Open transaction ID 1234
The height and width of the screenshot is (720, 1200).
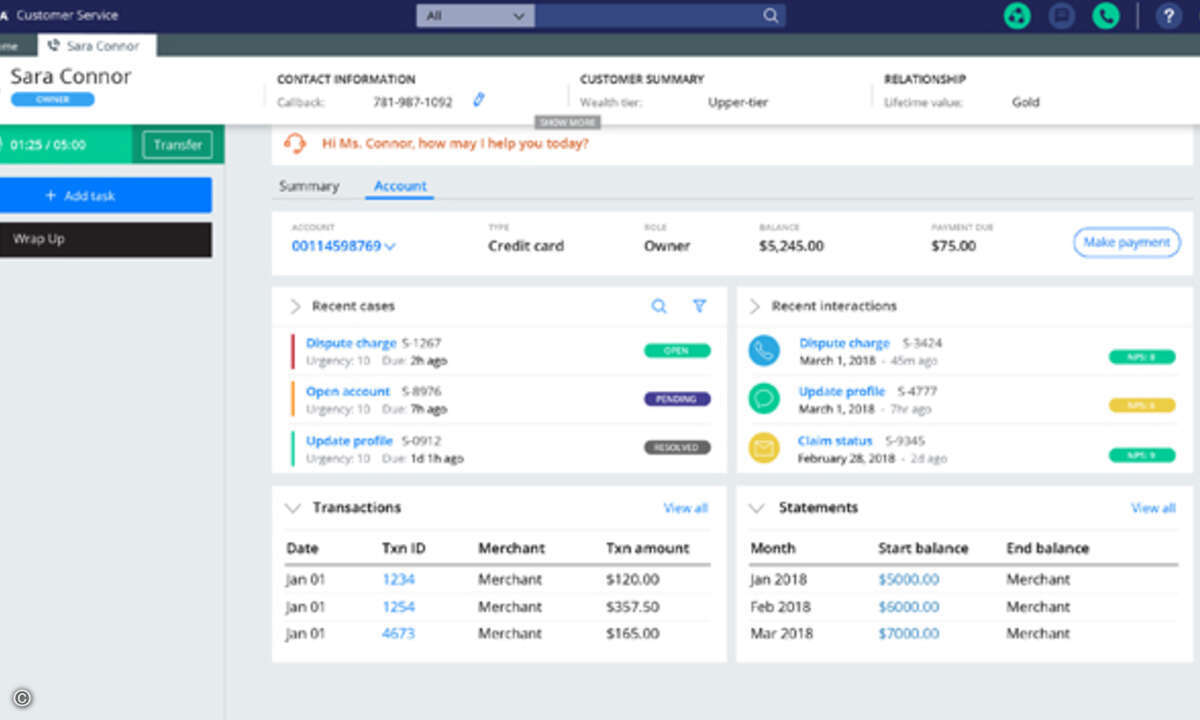[x=398, y=580]
